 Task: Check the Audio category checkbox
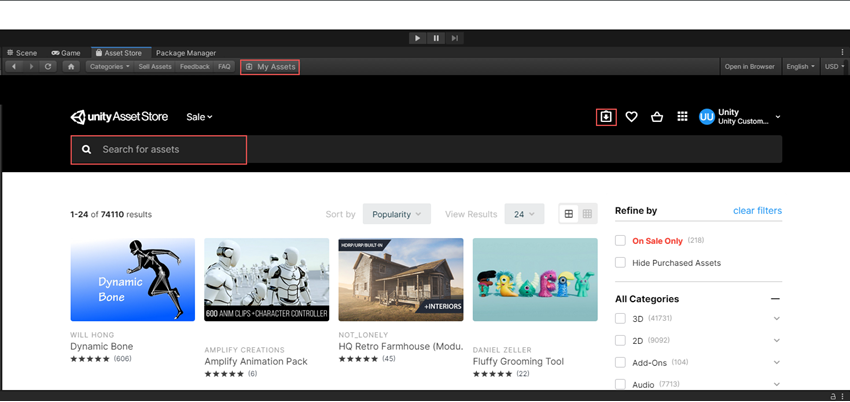point(620,385)
